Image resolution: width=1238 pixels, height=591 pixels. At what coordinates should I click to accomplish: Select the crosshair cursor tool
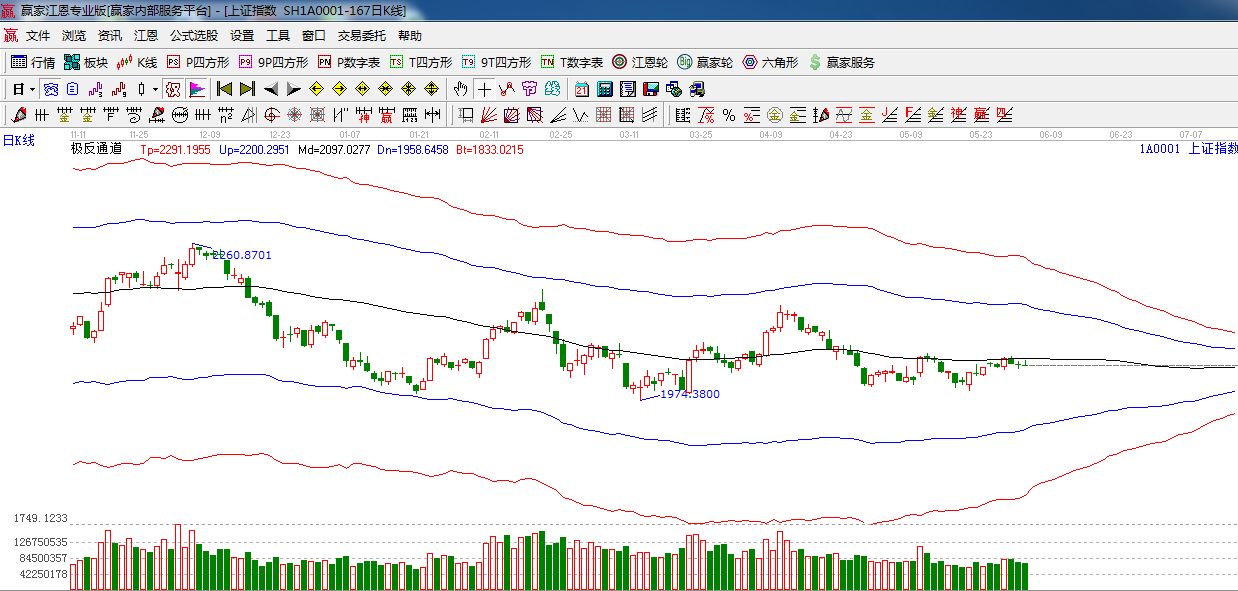(484, 89)
